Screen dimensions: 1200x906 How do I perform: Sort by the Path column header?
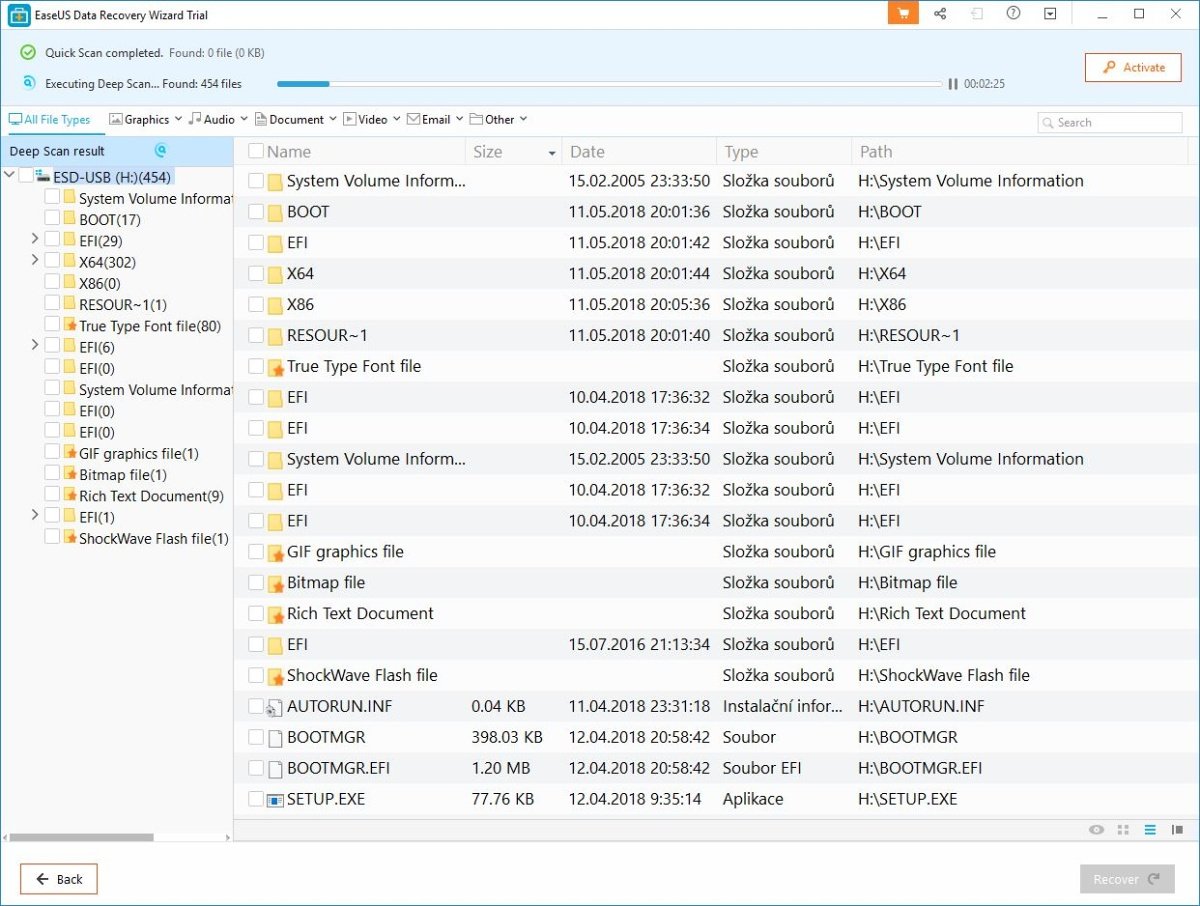(1020, 152)
